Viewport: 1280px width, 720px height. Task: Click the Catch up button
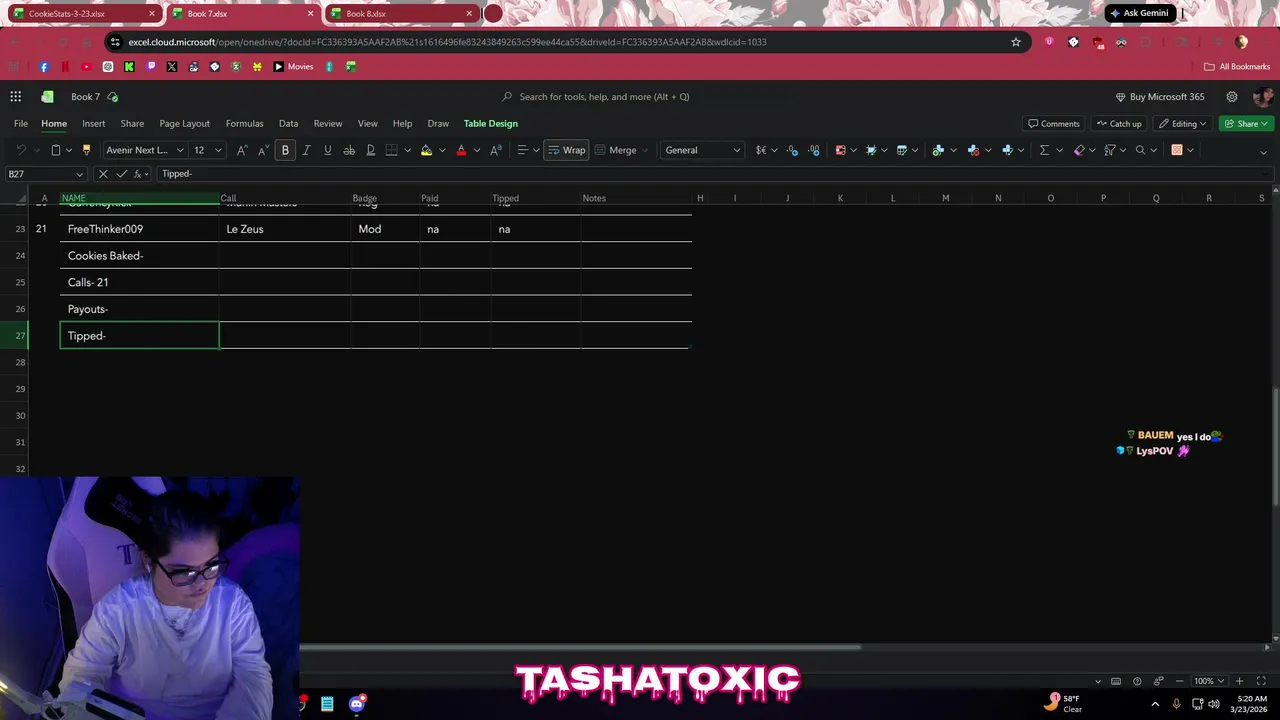tap(1118, 123)
